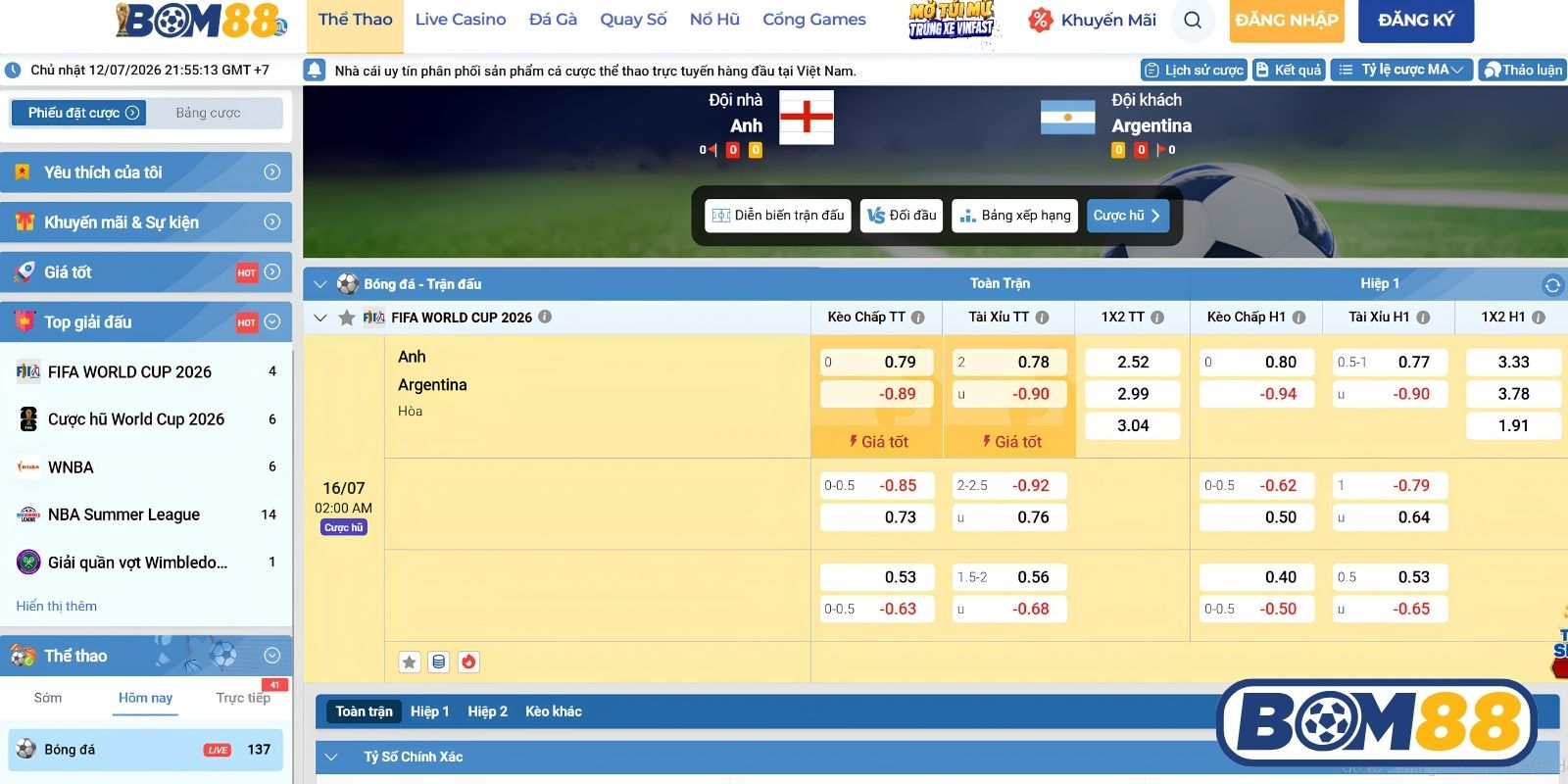Open Yêu thích của tôi section
1568x784 pixels.
tap(146, 172)
